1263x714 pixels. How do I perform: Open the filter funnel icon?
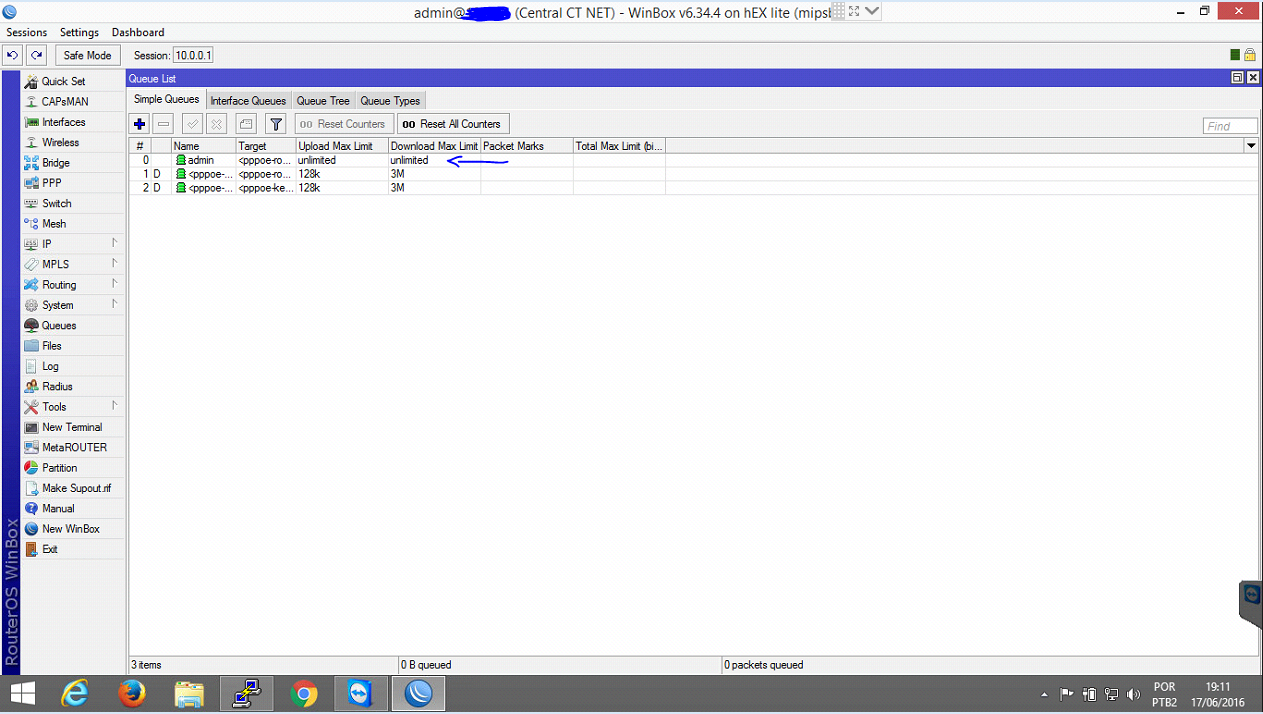[x=276, y=124]
